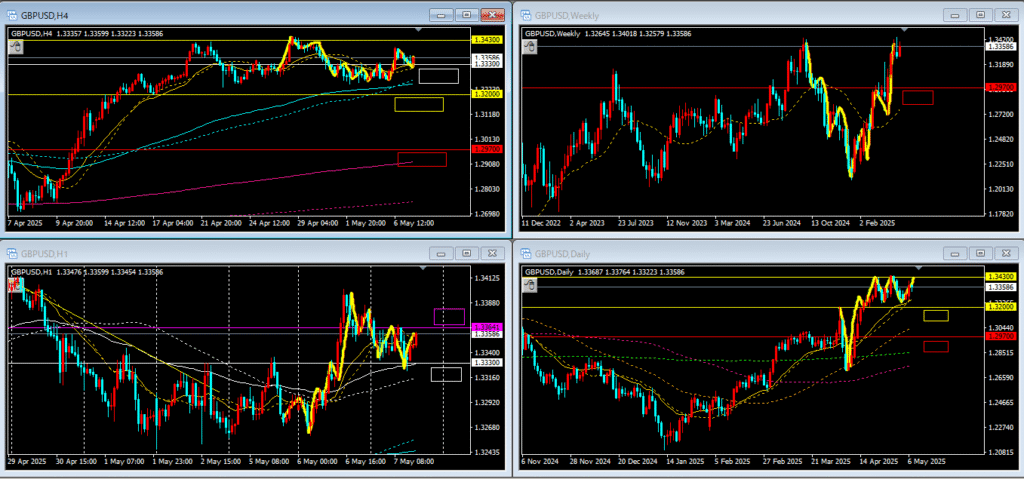Maximize the GBPUSD,Weekly chart window

tap(981, 14)
